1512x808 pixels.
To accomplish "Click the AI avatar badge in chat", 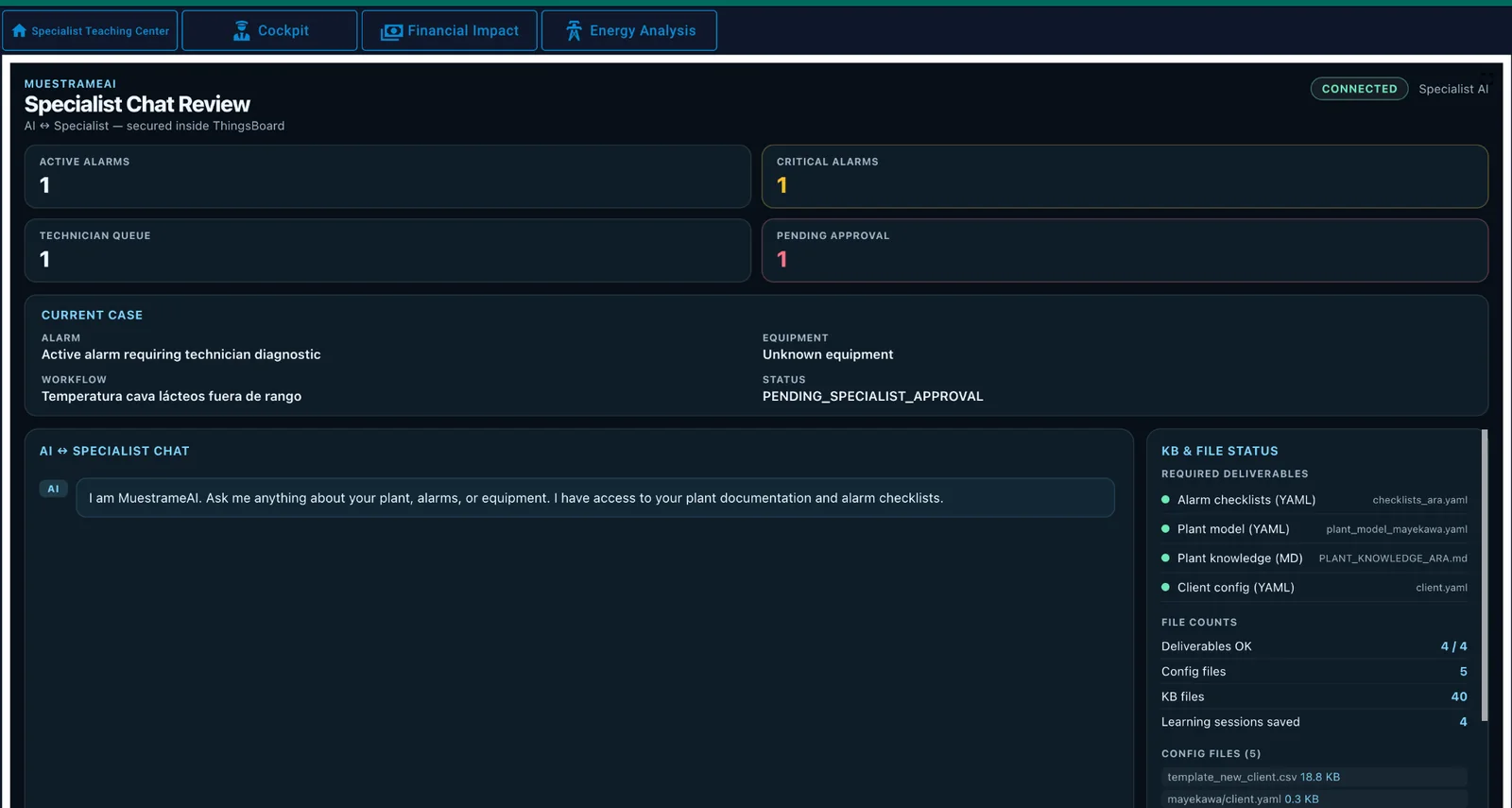I will [x=53, y=489].
